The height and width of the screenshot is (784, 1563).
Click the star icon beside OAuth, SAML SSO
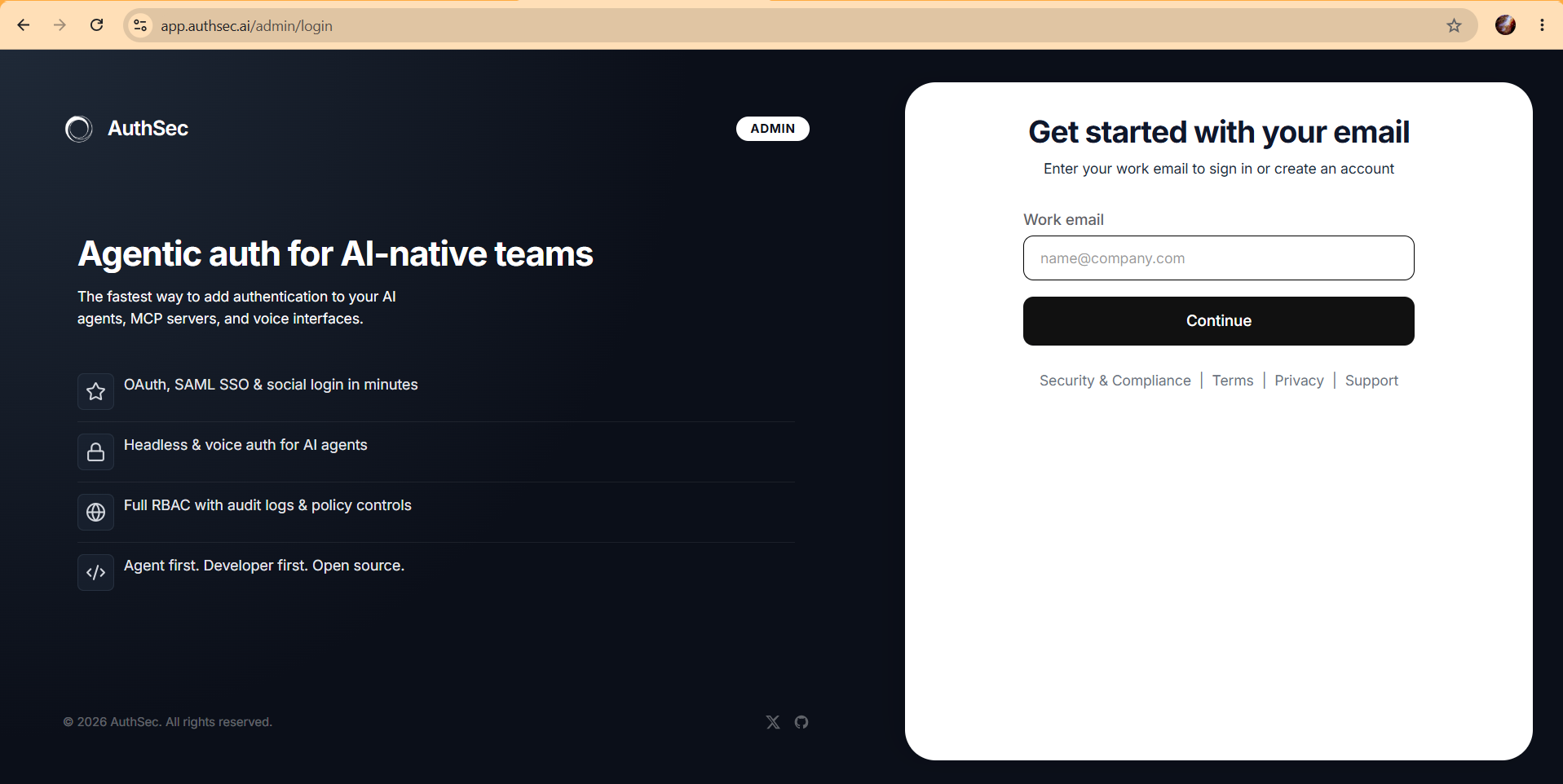pos(95,391)
